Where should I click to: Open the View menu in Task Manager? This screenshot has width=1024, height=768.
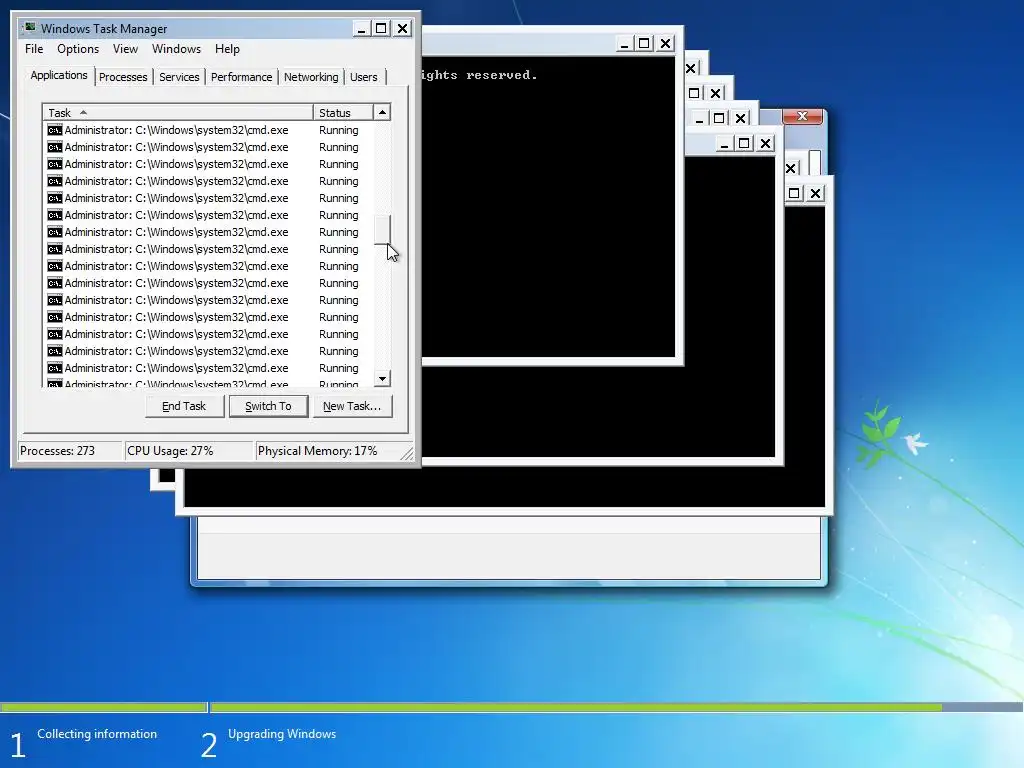125,49
